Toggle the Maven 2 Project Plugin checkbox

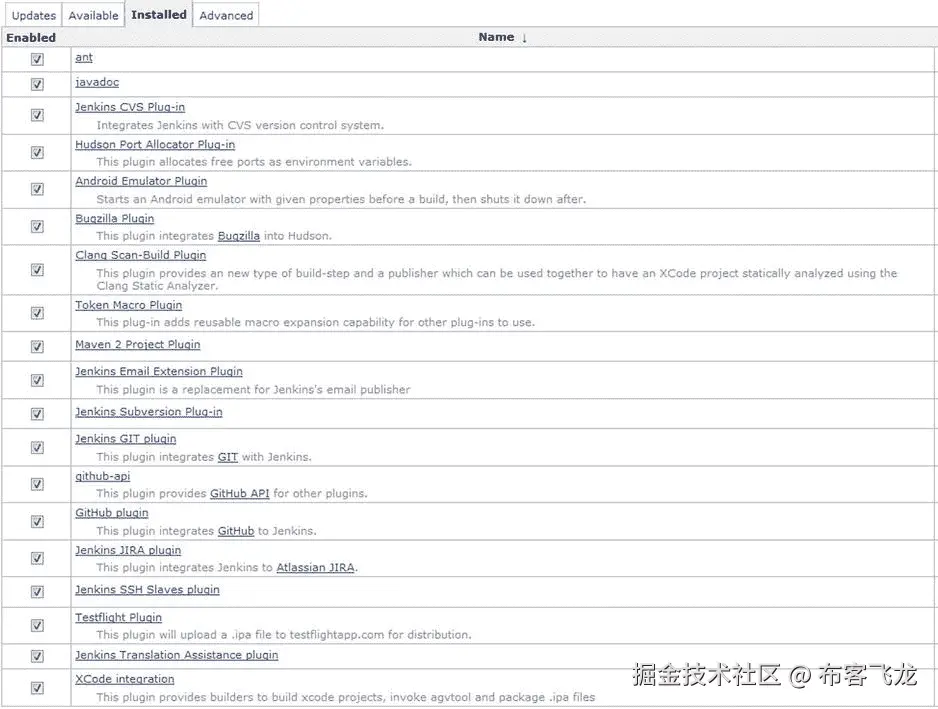click(x=37, y=346)
